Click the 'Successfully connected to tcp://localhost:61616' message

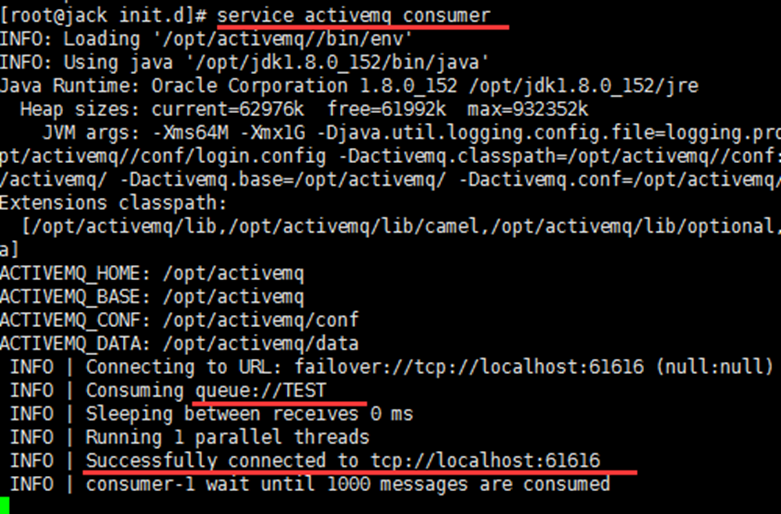pyautogui.click(x=343, y=460)
